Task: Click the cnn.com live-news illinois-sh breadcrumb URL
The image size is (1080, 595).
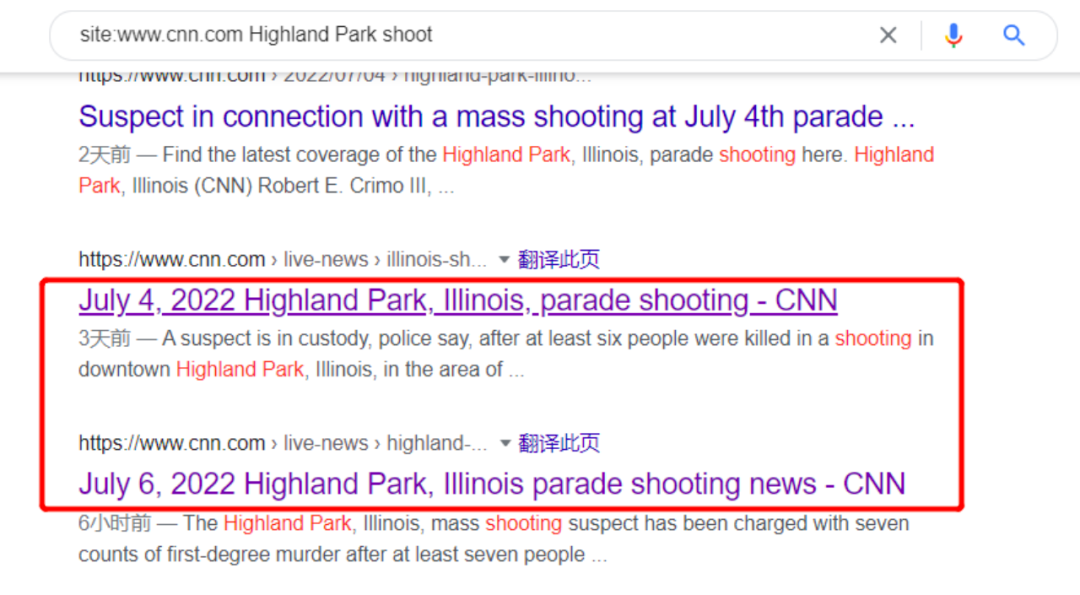Action: [x=282, y=260]
